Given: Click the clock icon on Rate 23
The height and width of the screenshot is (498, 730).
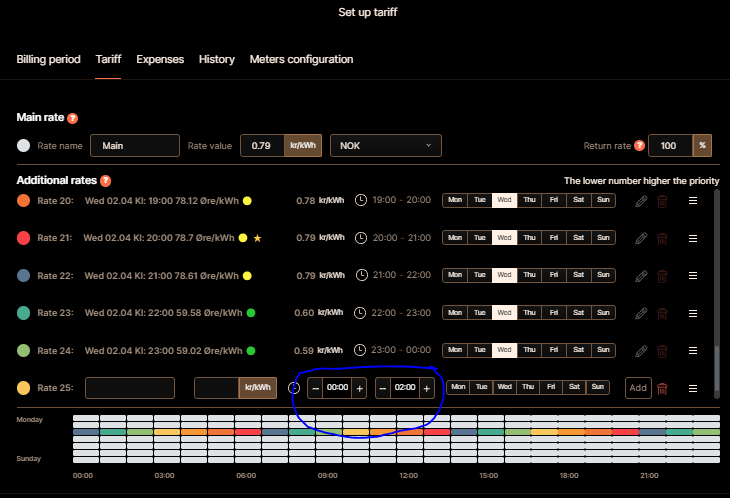Looking at the screenshot, I should tap(360, 313).
